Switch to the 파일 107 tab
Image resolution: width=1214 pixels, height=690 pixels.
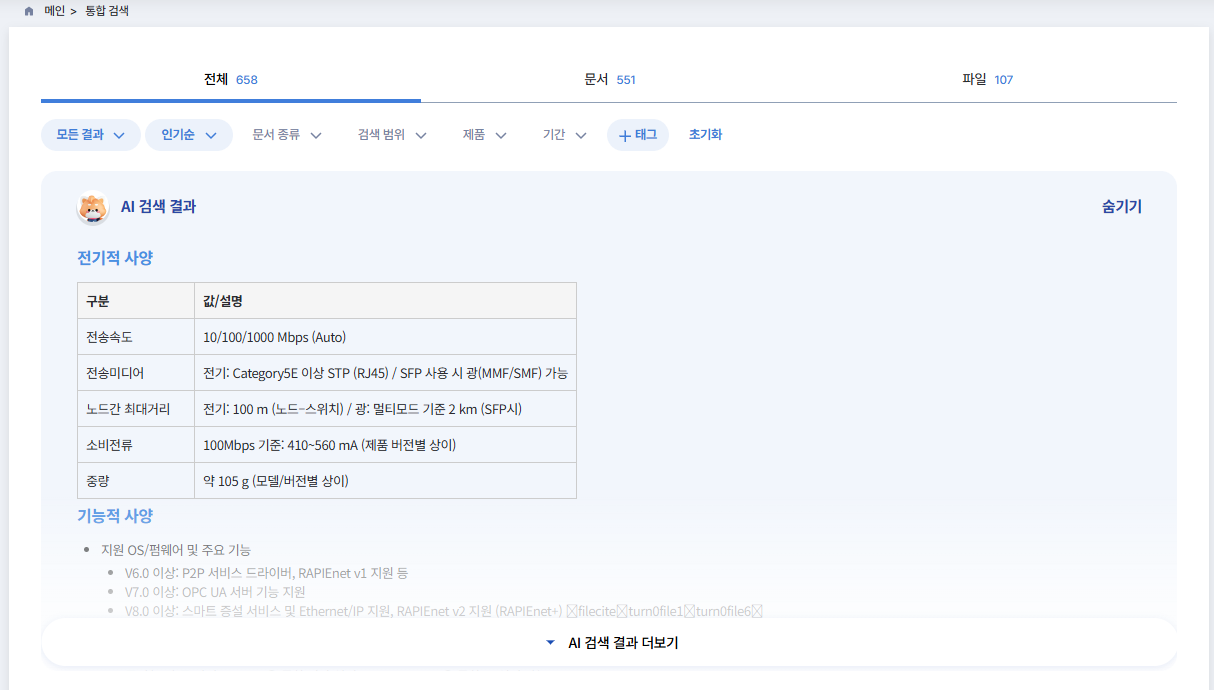tap(988, 79)
